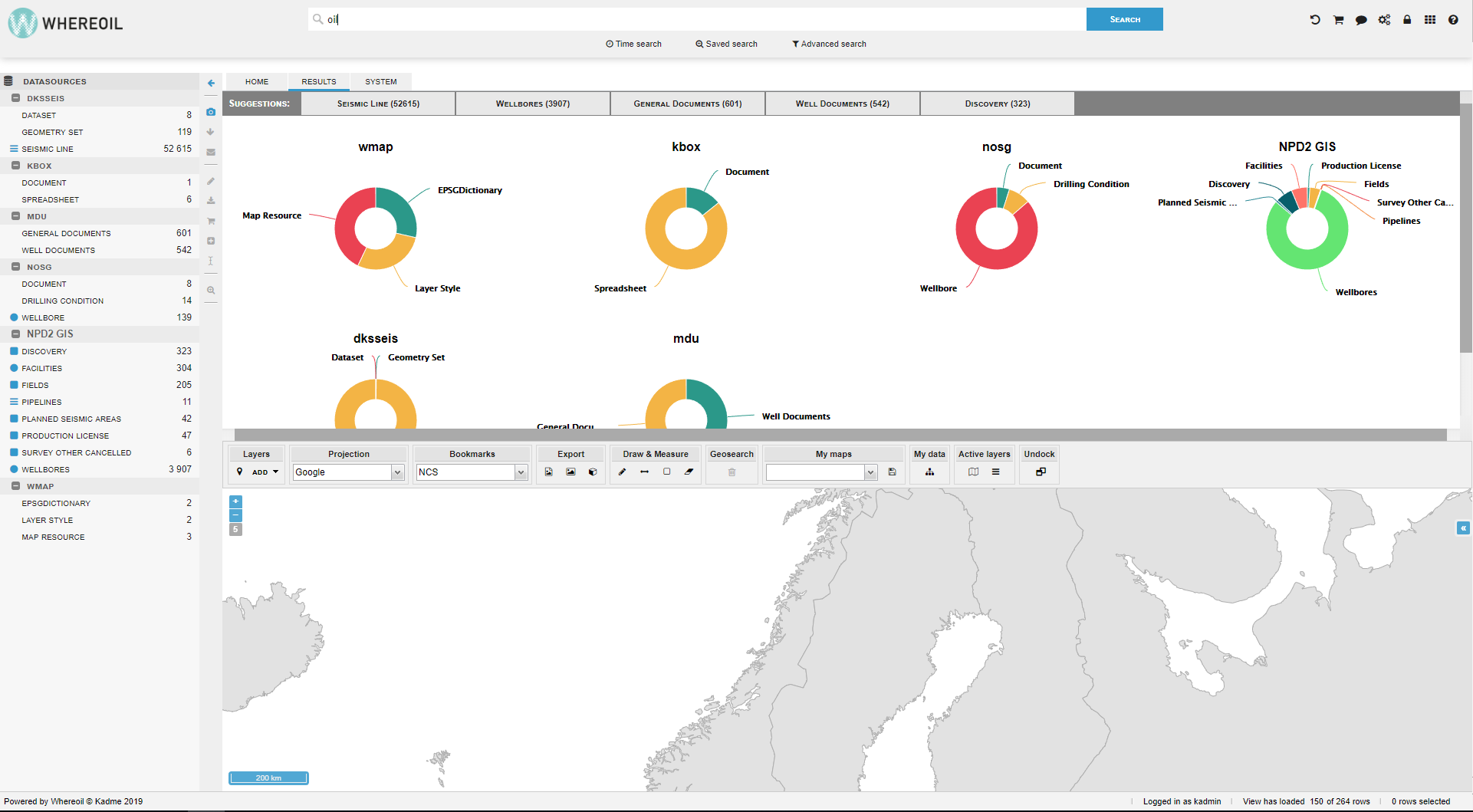The width and height of the screenshot is (1473, 812).
Task: Toggle the Fields layer marker in datasources
Action: (14, 385)
